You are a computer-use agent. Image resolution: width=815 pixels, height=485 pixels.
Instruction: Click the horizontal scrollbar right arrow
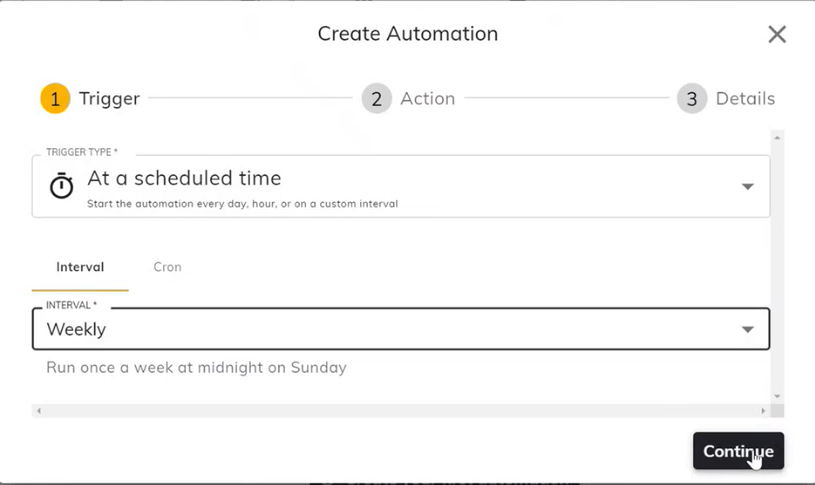(x=763, y=411)
